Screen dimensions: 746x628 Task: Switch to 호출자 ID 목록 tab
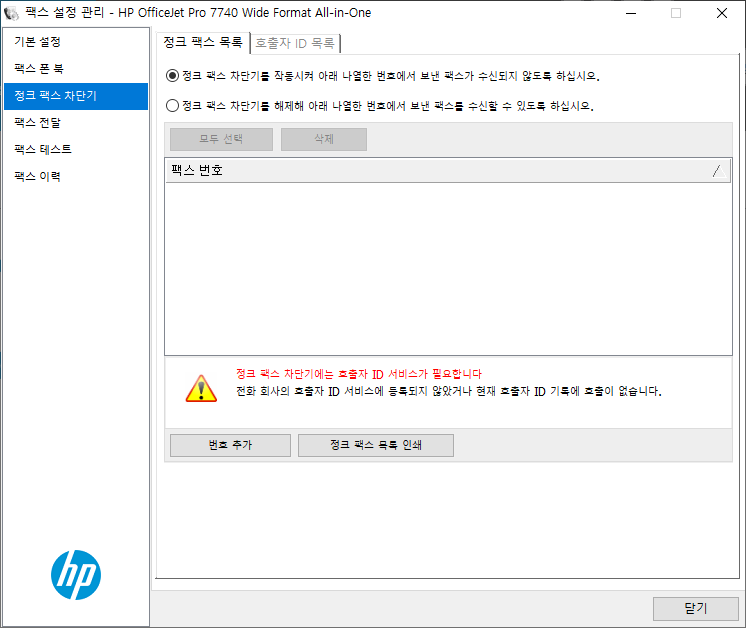point(295,43)
